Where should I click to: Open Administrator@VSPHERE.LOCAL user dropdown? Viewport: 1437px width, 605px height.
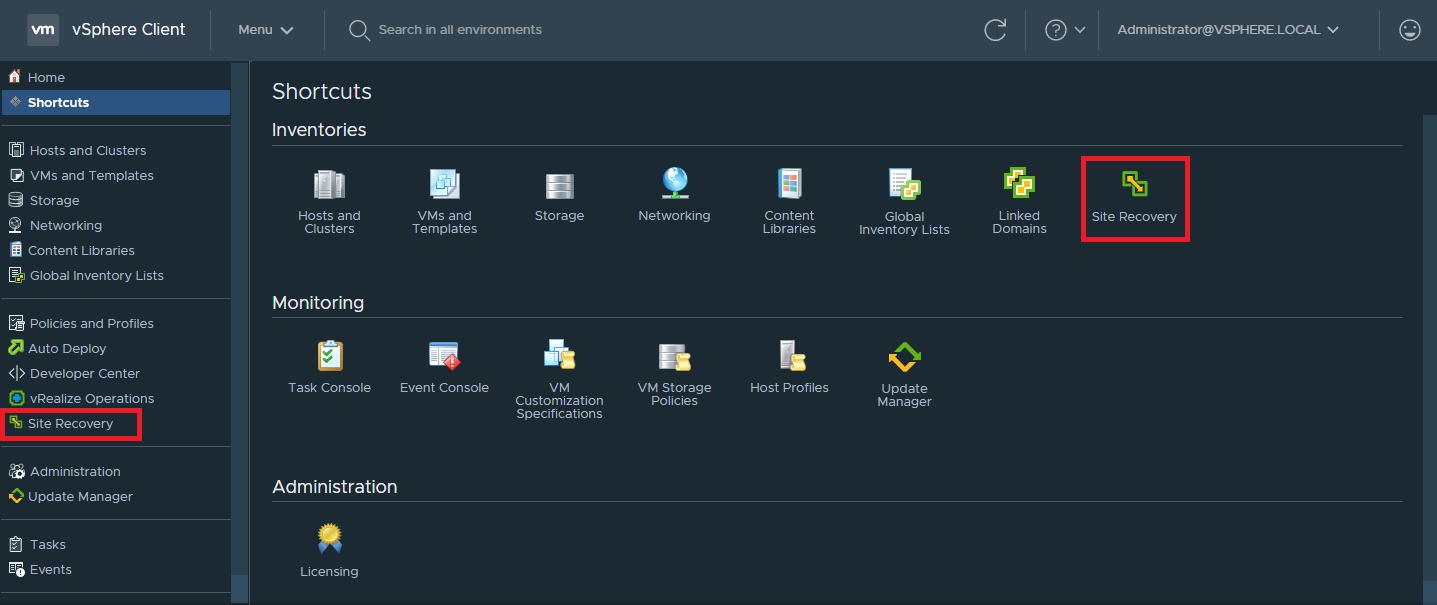click(x=1228, y=30)
